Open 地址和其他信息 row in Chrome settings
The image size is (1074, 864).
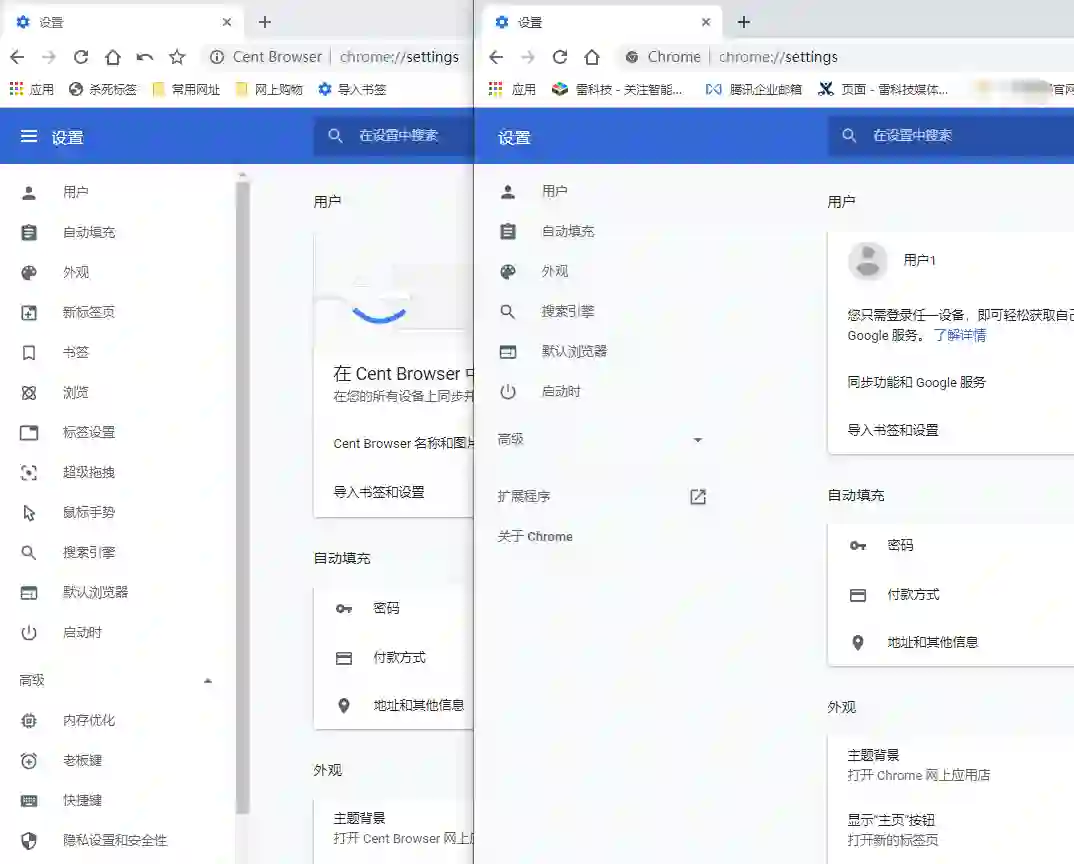pyautogui.click(x=951, y=643)
